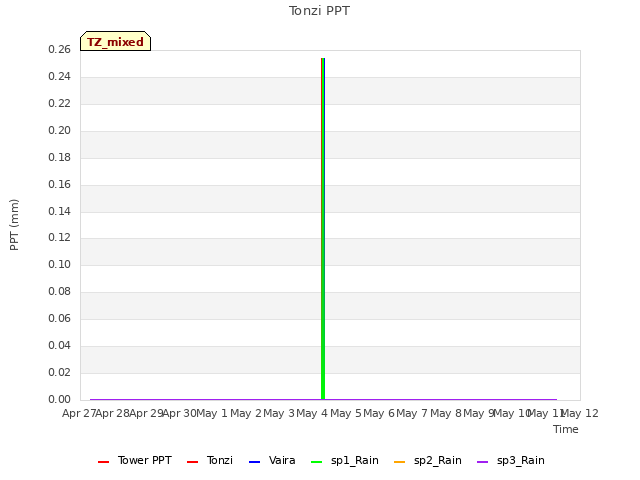Click the red Tonzi legend swatch
The image size is (640, 480).
[x=192, y=462]
